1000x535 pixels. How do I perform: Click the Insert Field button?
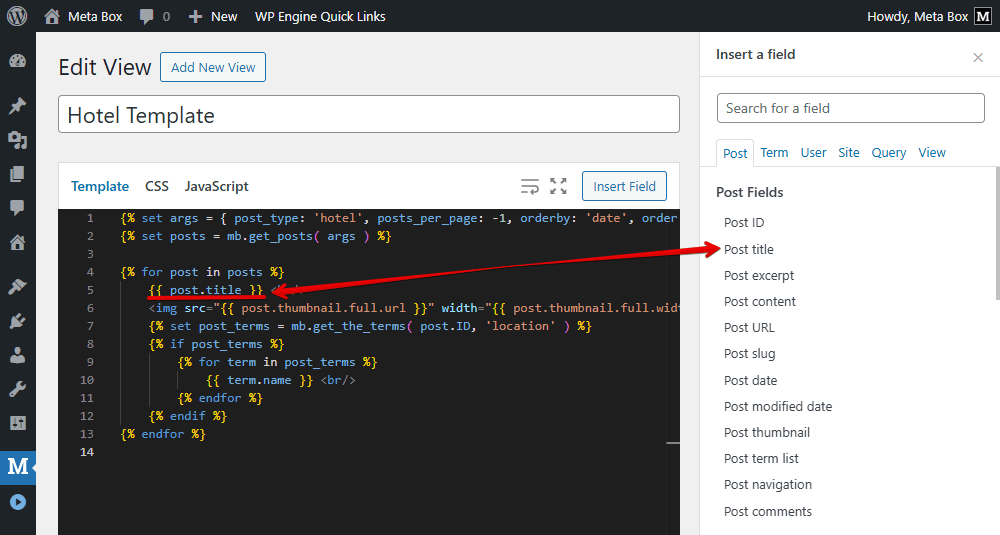(624, 186)
